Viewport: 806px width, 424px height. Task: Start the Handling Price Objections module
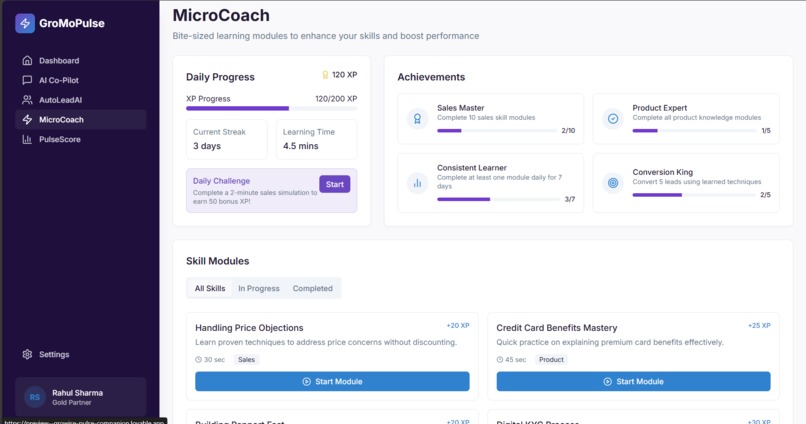click(x=332, y=381)
